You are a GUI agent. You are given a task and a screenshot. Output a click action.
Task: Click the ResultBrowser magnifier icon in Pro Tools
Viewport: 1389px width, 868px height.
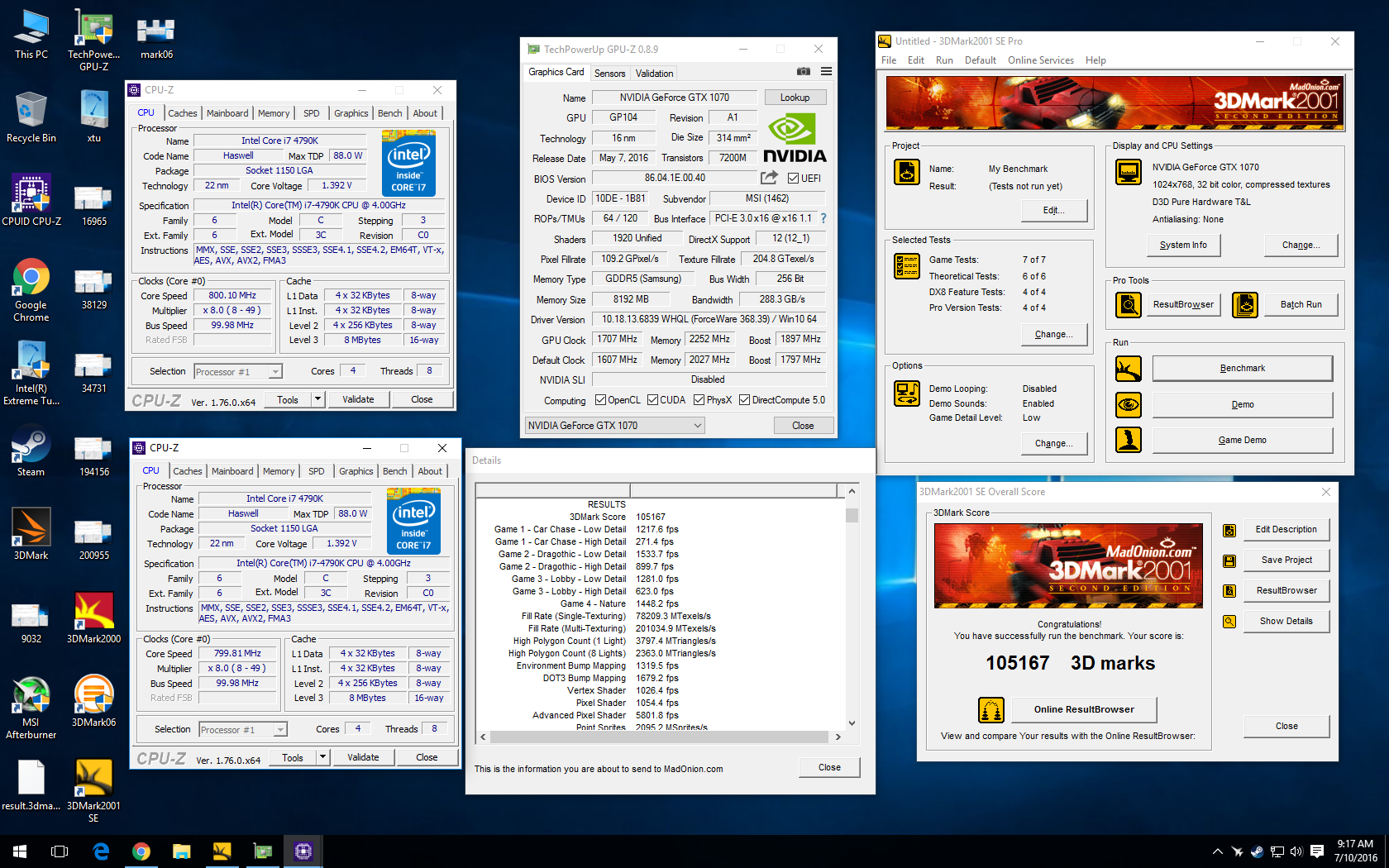(x=1129, y=305)
